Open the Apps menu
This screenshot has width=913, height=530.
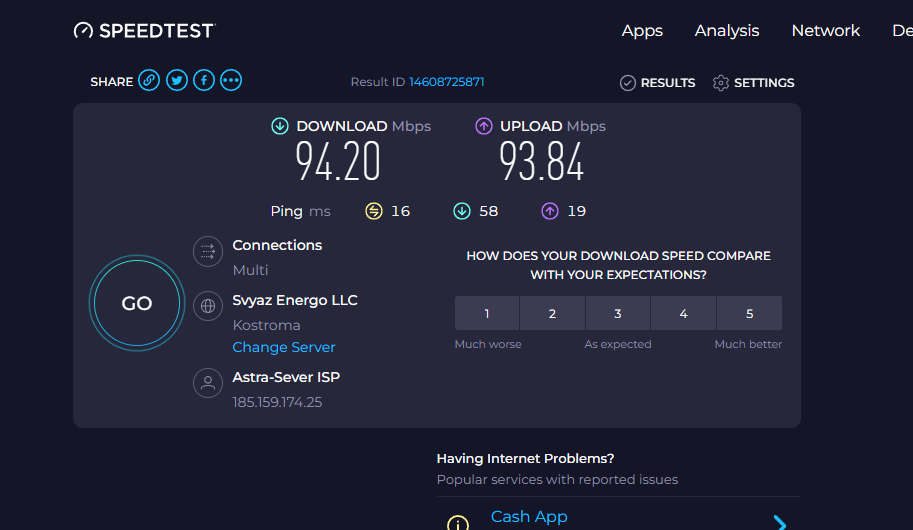coord(642,30)
